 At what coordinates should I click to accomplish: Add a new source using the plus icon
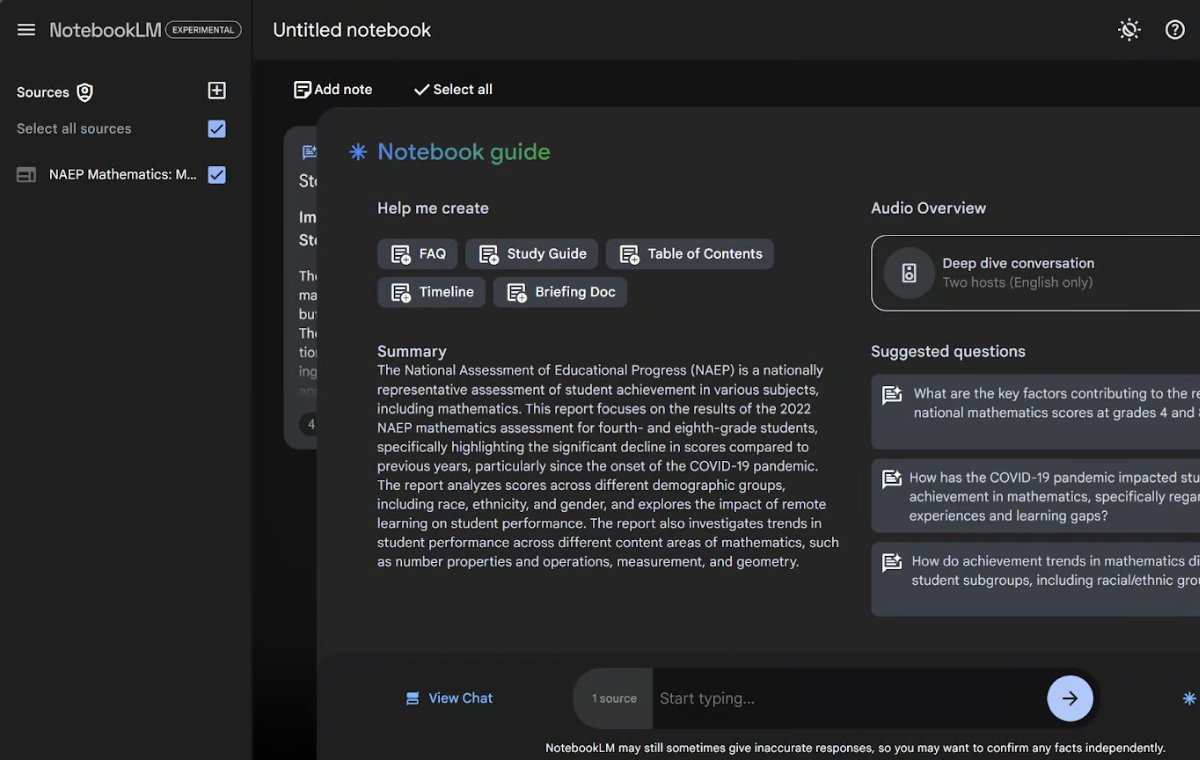click(216, 91)
